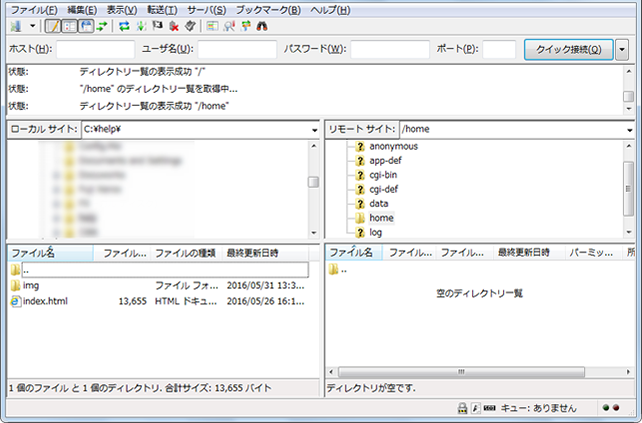Click the message log scroll up arrow
The width and height of the screenshot is (642, 423).
628,72
